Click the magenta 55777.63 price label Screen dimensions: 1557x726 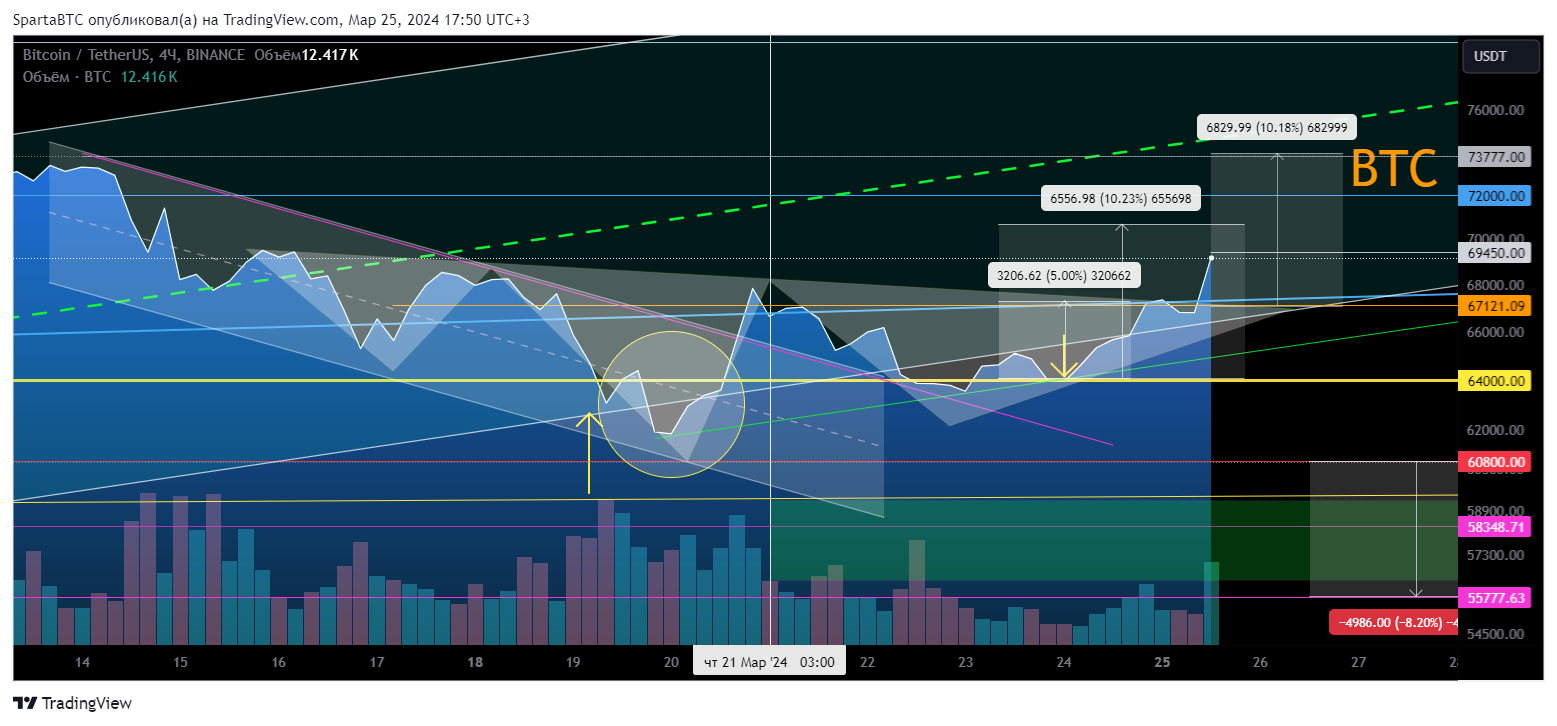tap(1497, 598)
